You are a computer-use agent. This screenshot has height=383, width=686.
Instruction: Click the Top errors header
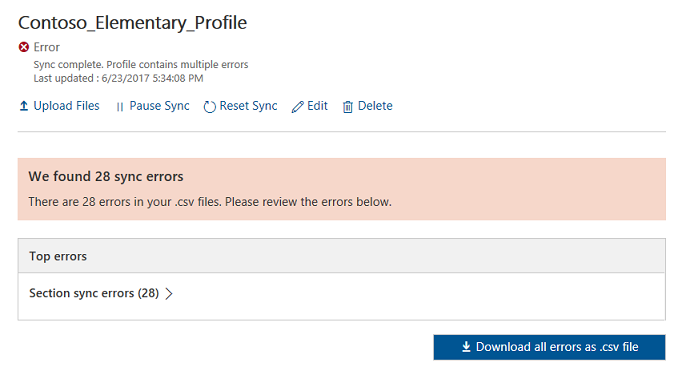tap(342, 256)
